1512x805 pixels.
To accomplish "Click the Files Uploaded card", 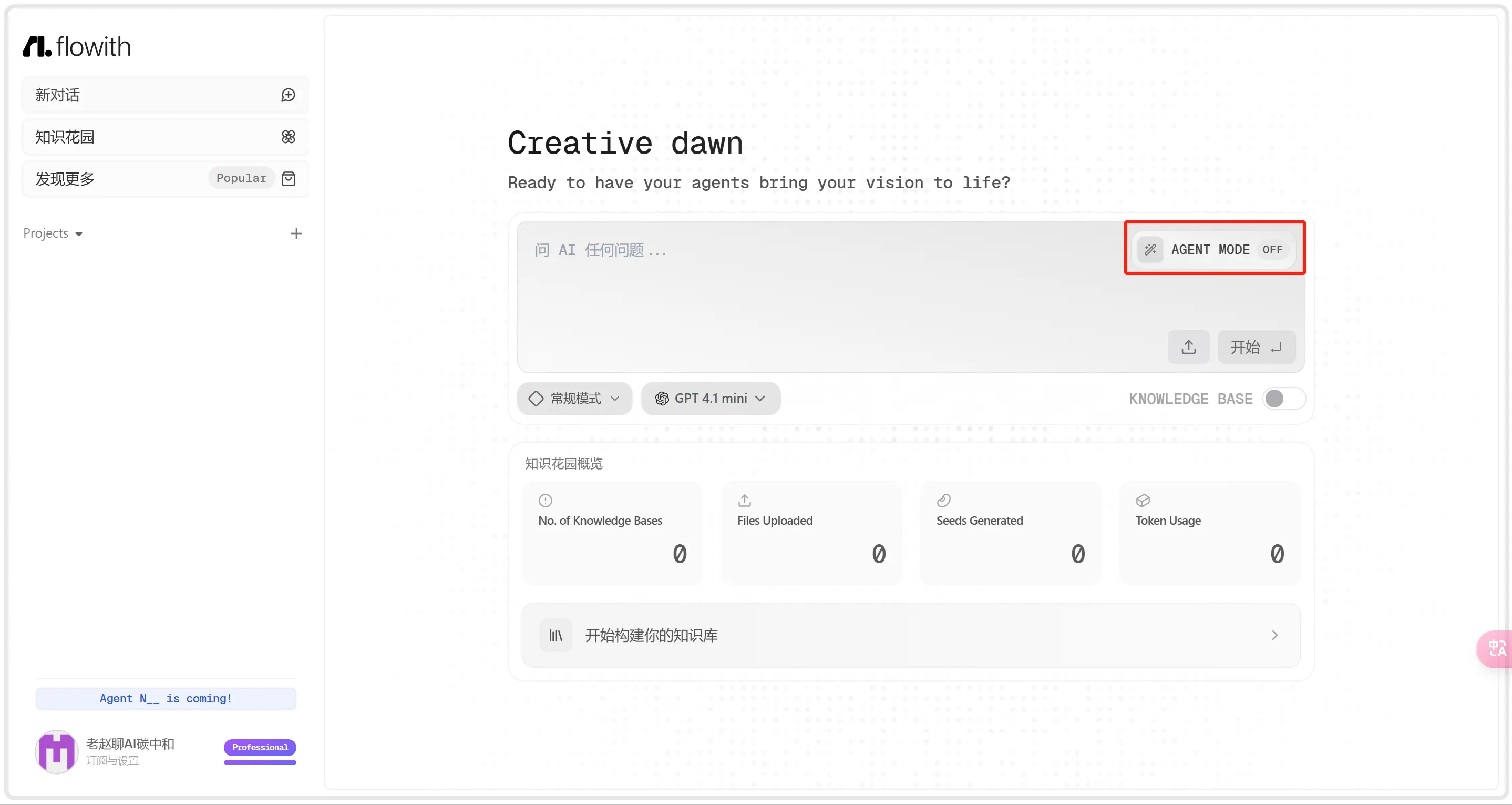I will (x=811, y=533).
